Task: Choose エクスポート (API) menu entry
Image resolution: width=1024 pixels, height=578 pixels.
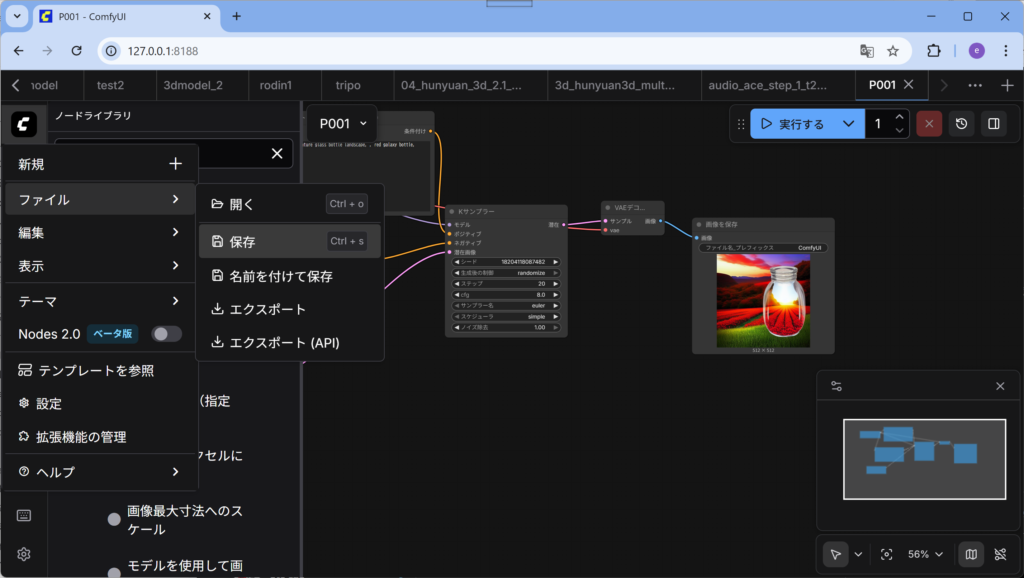Action: coord(284,343)
